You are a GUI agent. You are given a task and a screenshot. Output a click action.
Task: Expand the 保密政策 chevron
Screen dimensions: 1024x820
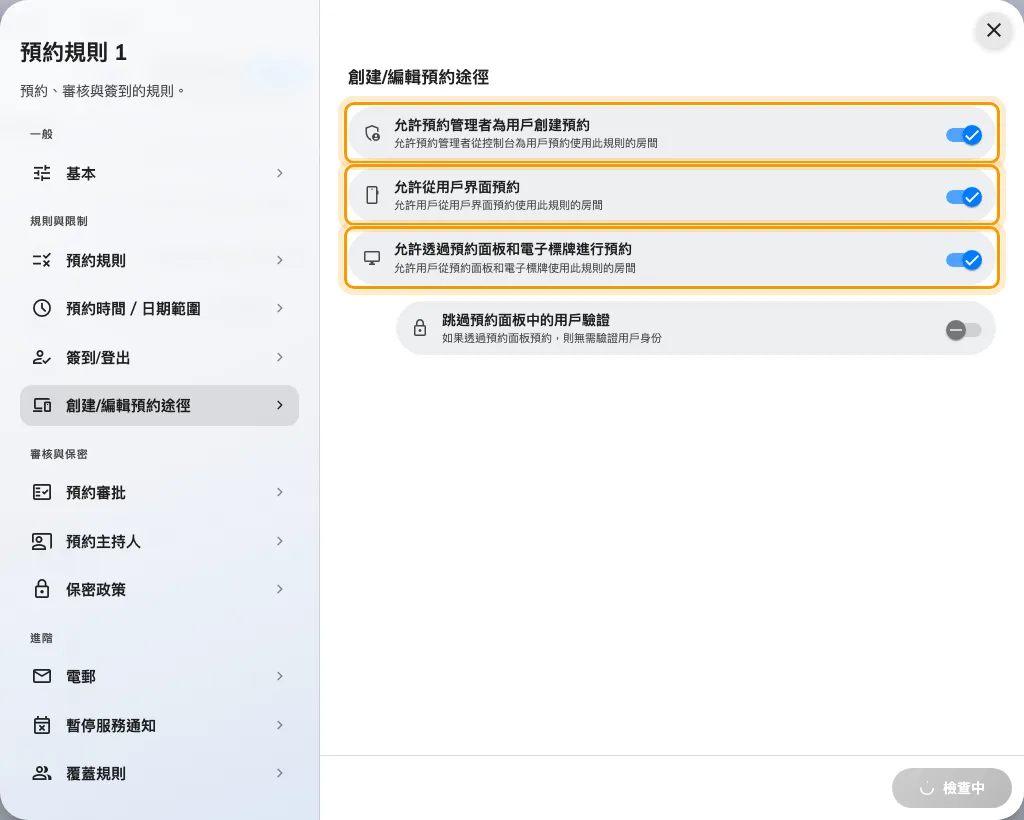coord(280,589)
